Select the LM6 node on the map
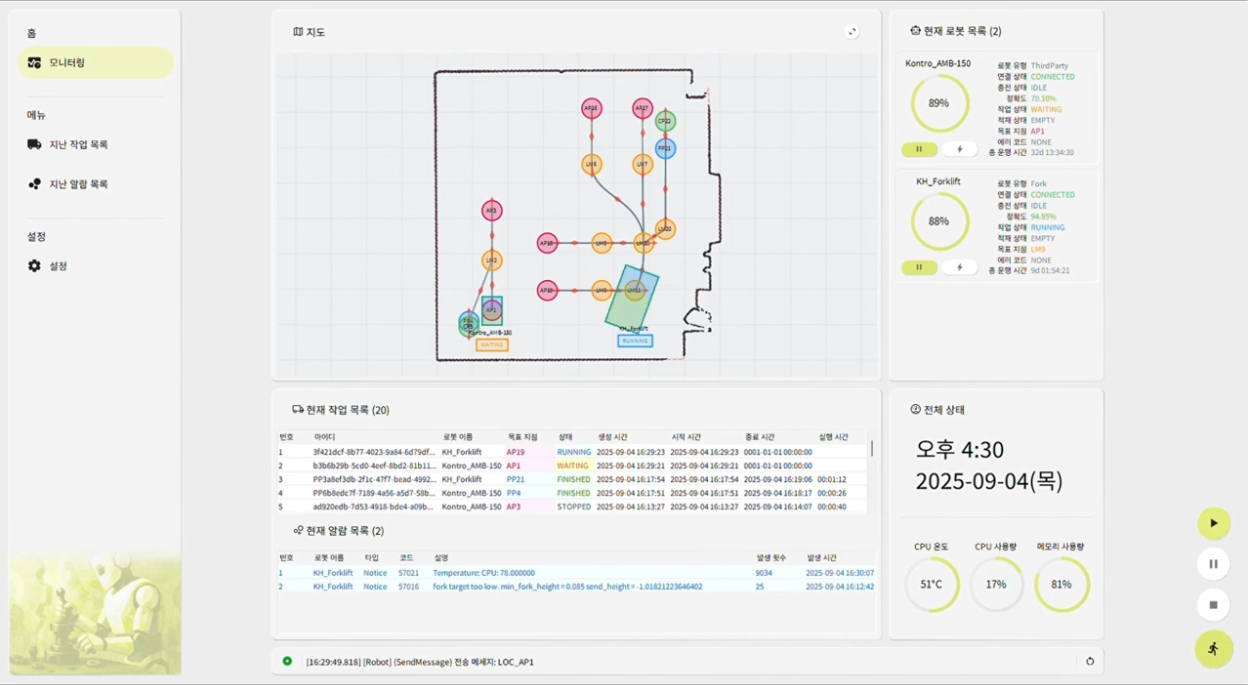The height and width of the screenshot is (685, 1248). click(591, 163)
